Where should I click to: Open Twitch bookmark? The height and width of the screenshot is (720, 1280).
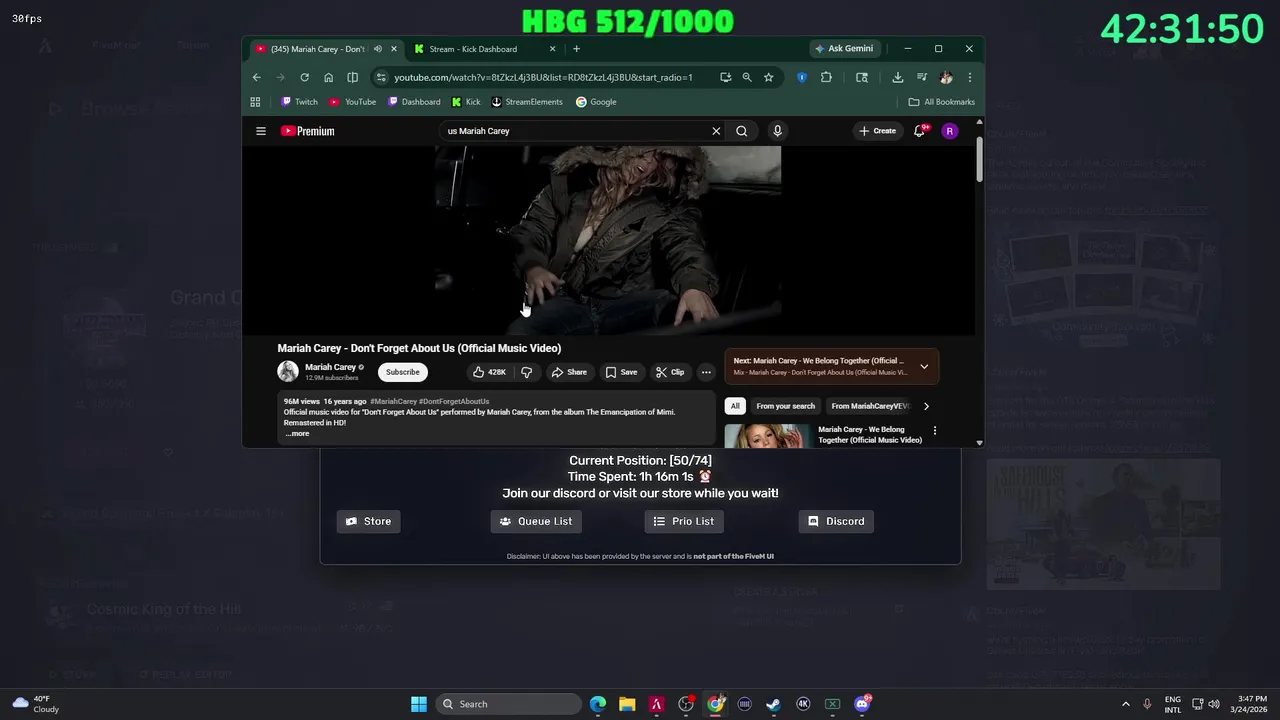(300, 102)
